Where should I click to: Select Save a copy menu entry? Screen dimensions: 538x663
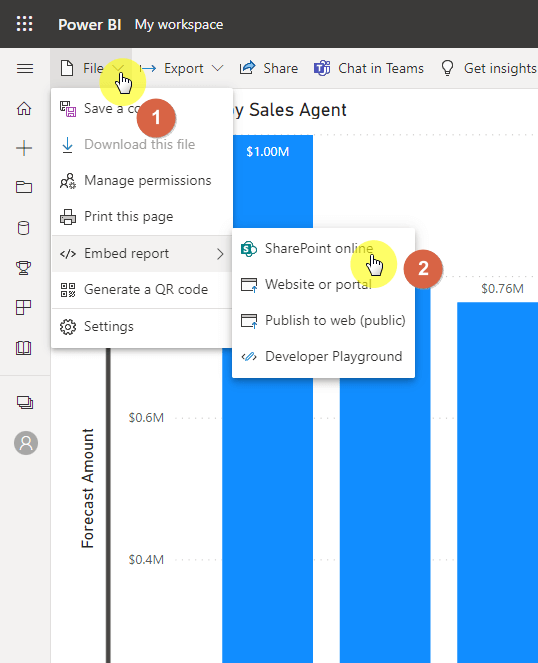point(142,108)
